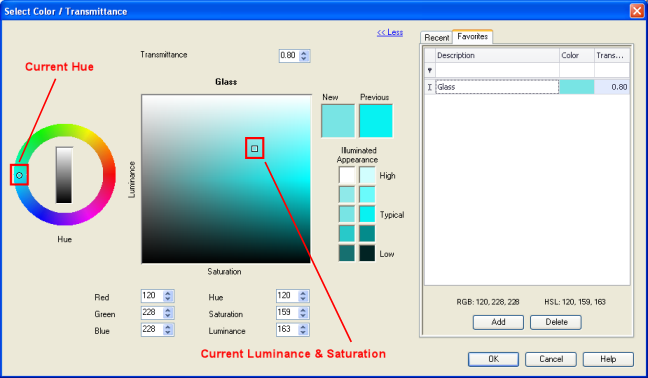
Task: Switch to the Recent tab
Action: pos(436,38)
